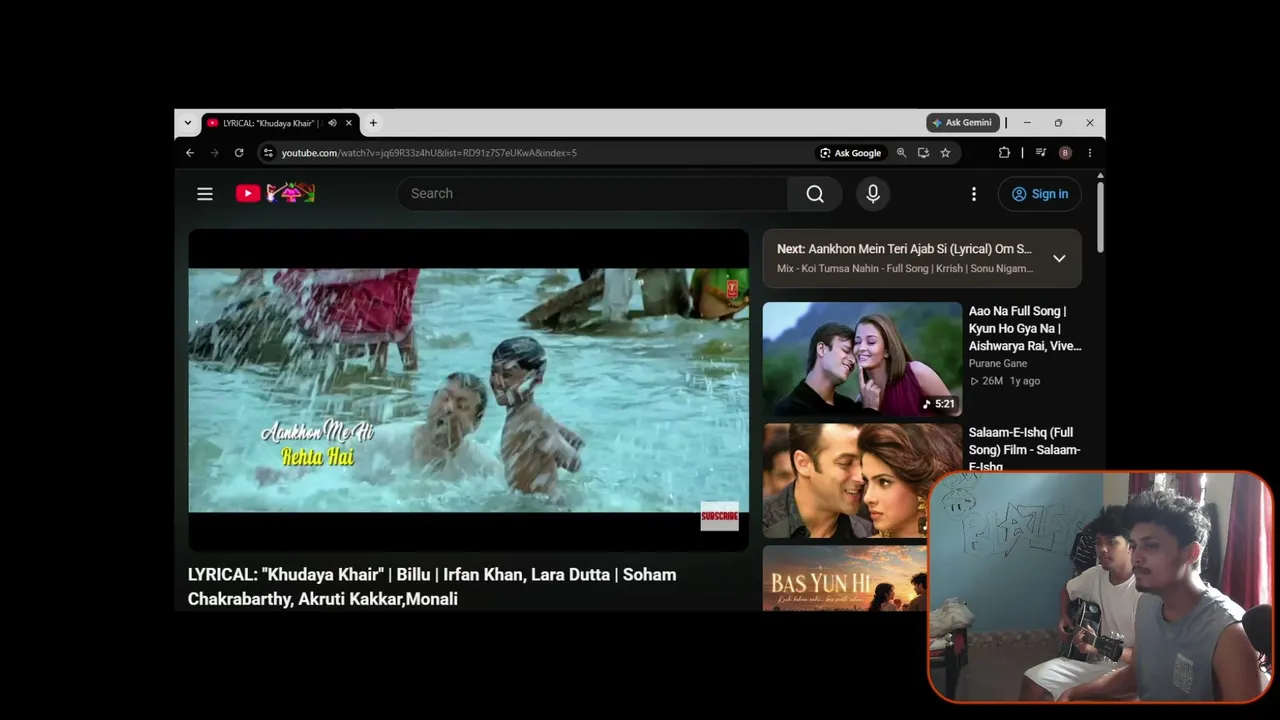Open Ask Gemini in Chrome
The width and height of the screenshot is (1280, 720).
coord(962,123)
